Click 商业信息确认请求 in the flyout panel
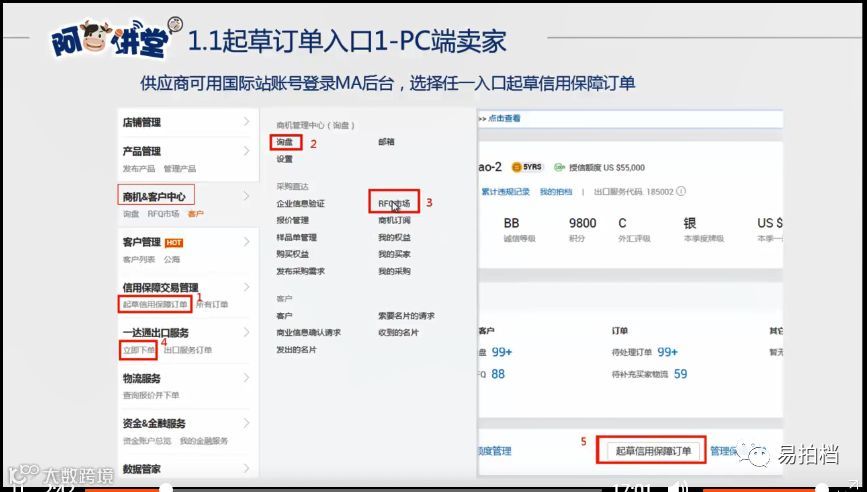867x492 pixels. click(309, 333)
